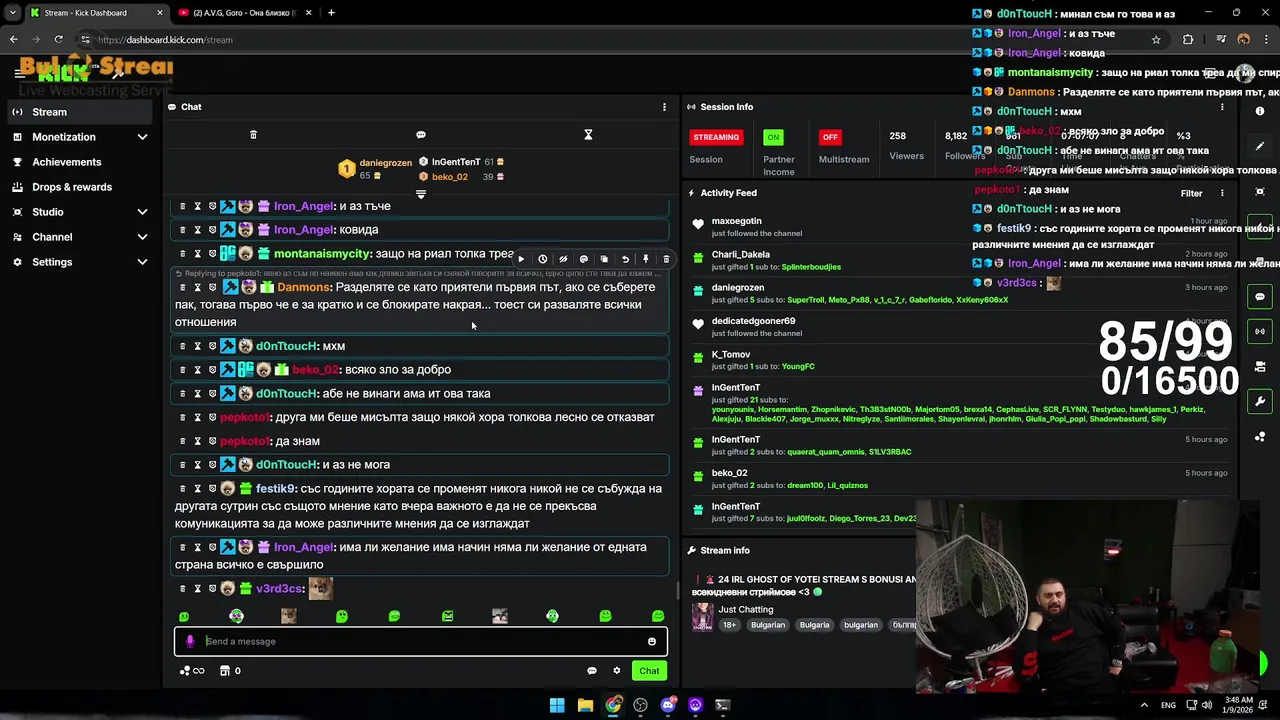The width and height of the screenshot is (1280, 720).
Task: Click shield icon on v3rd3cs message row
Action: point(212,589)
